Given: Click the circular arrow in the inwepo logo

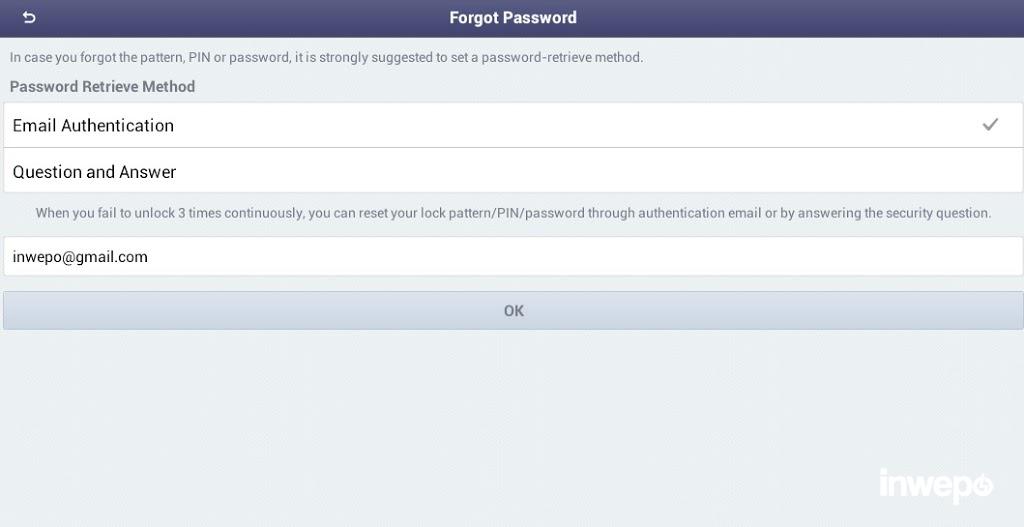Looking at the screenshot, I should coord(983,486).
